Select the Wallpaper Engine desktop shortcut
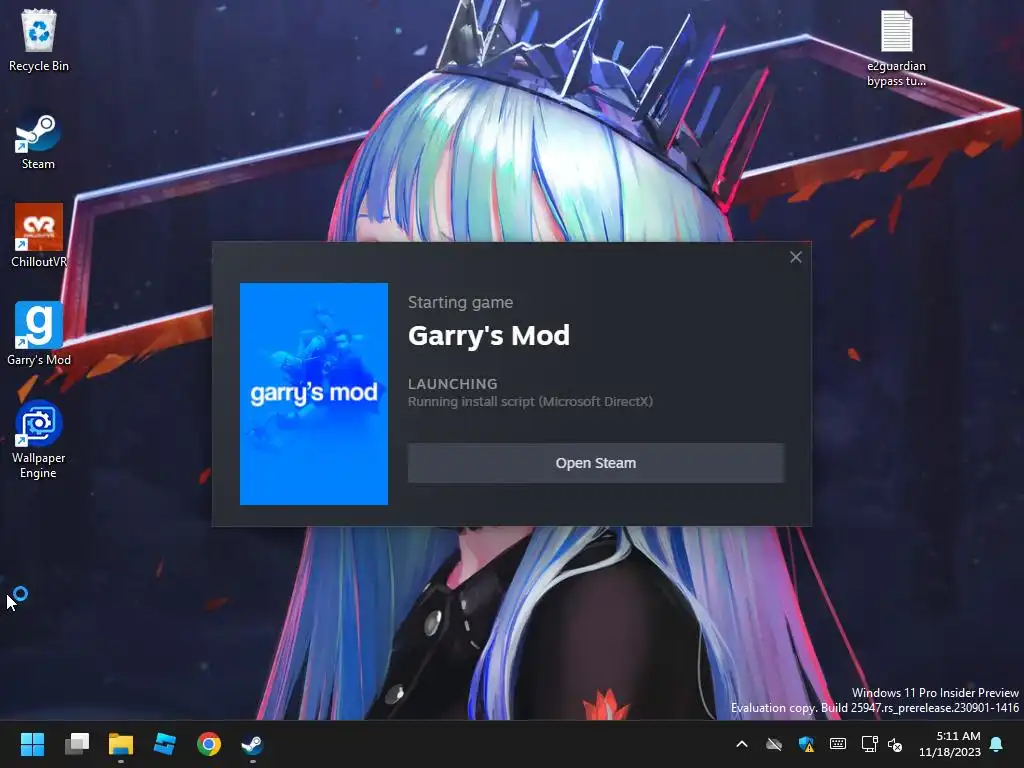The width and height of the screenshot is (1024, 768). tap(39, 440)
